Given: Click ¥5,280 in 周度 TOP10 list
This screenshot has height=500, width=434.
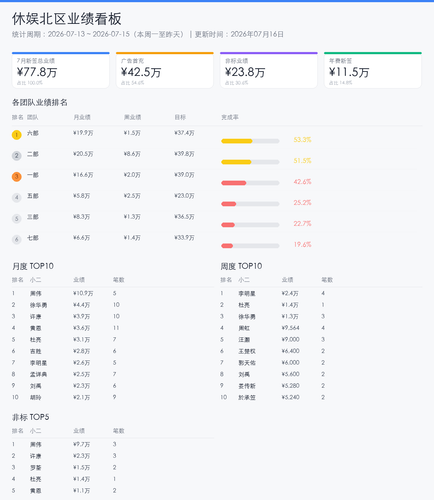Looking at the screenshot, I should [x=291, y=386].
